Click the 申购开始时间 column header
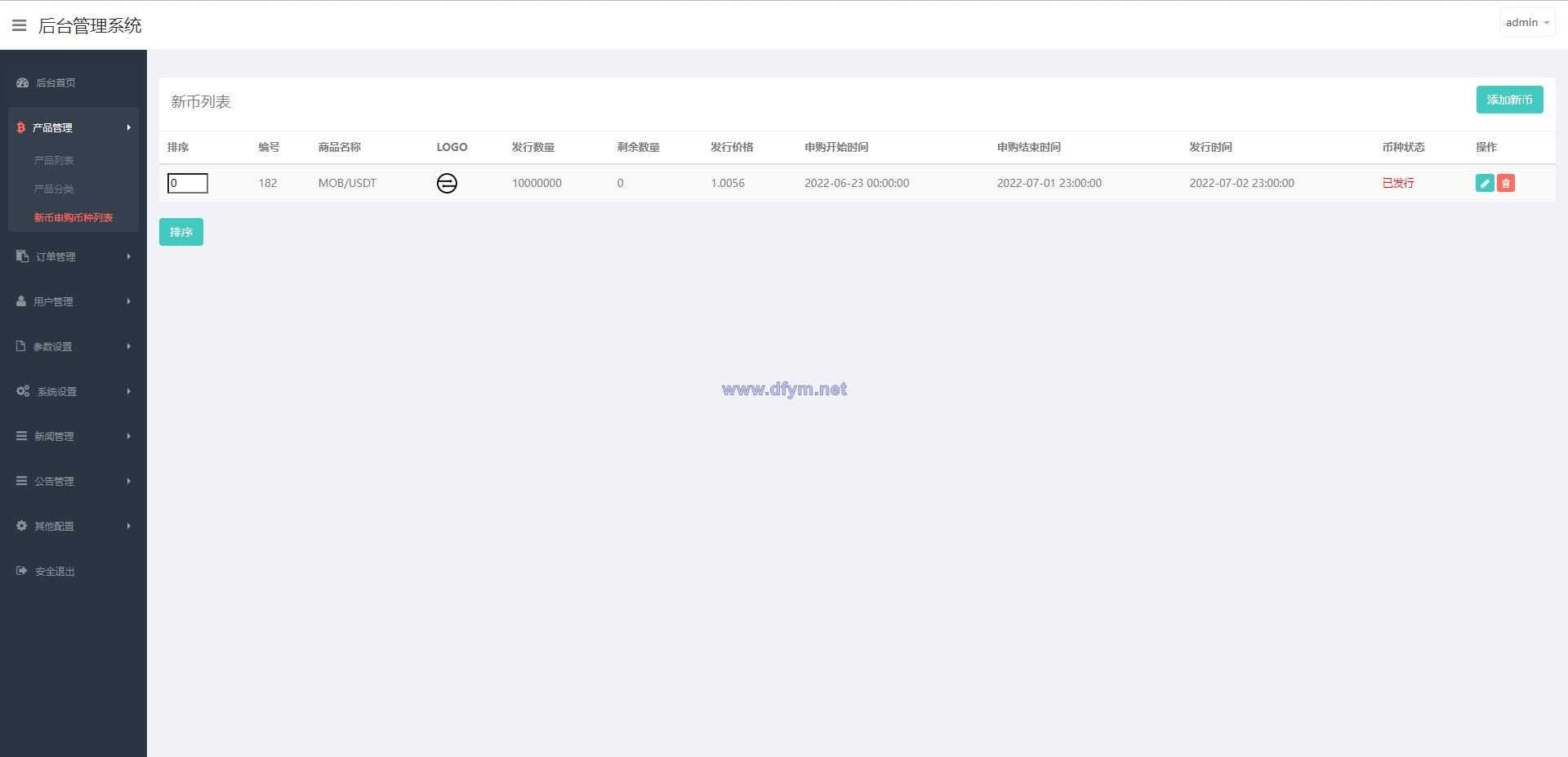Viewport: 1568px width, 757px height. click(x=836, y=147)
